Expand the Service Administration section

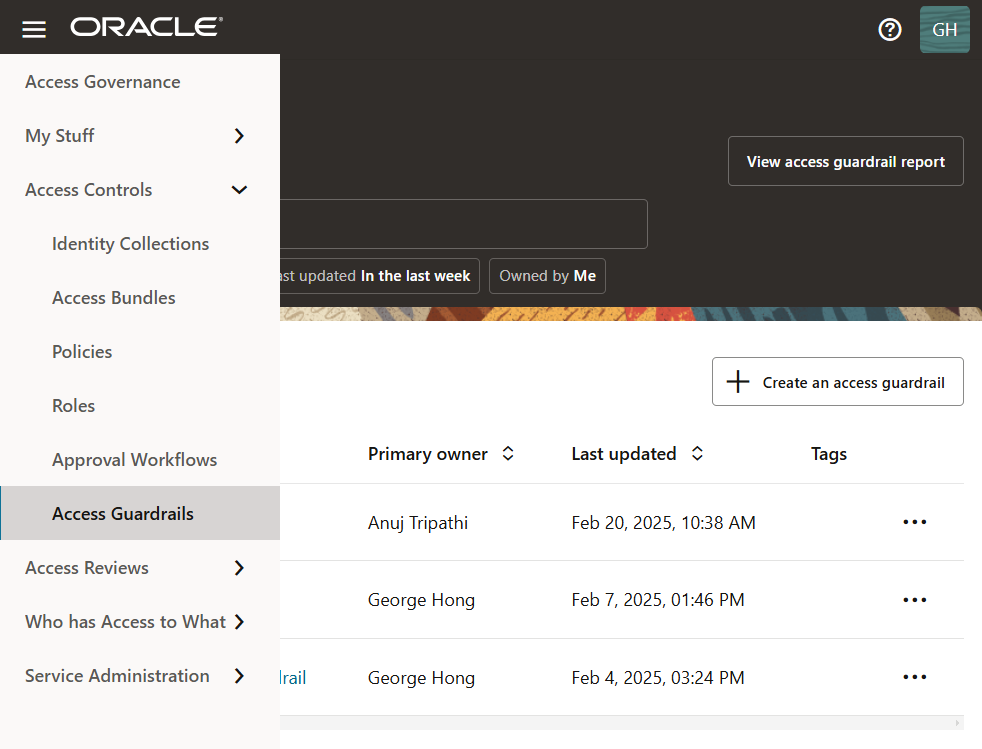click(238, 676)
